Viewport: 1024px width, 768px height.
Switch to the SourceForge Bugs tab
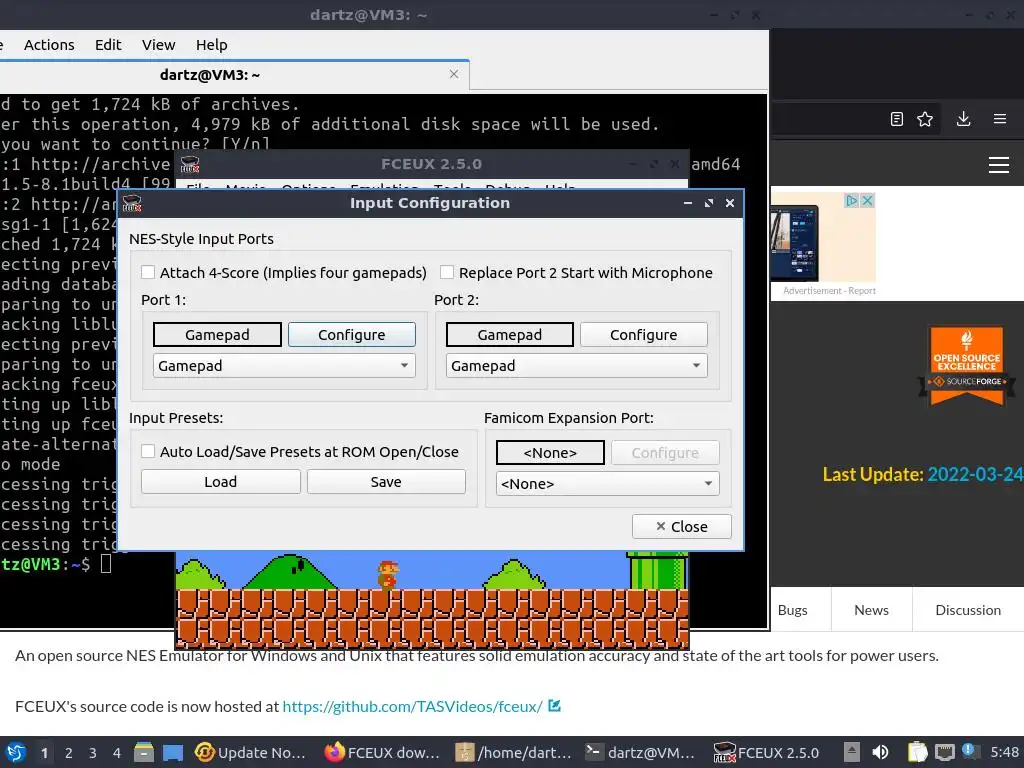(x=792, y=609)
